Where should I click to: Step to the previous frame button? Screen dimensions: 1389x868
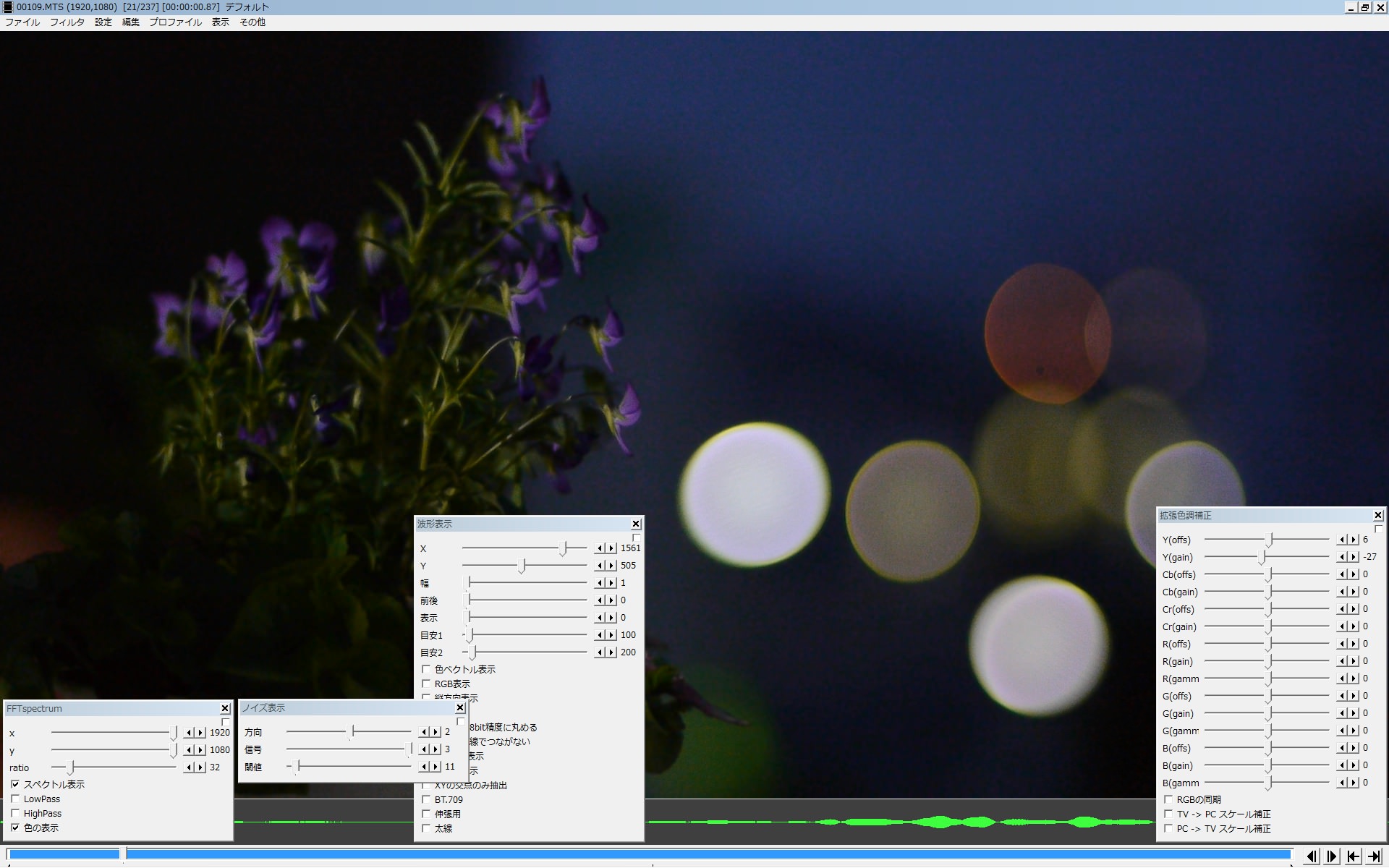click(1312, 856)
